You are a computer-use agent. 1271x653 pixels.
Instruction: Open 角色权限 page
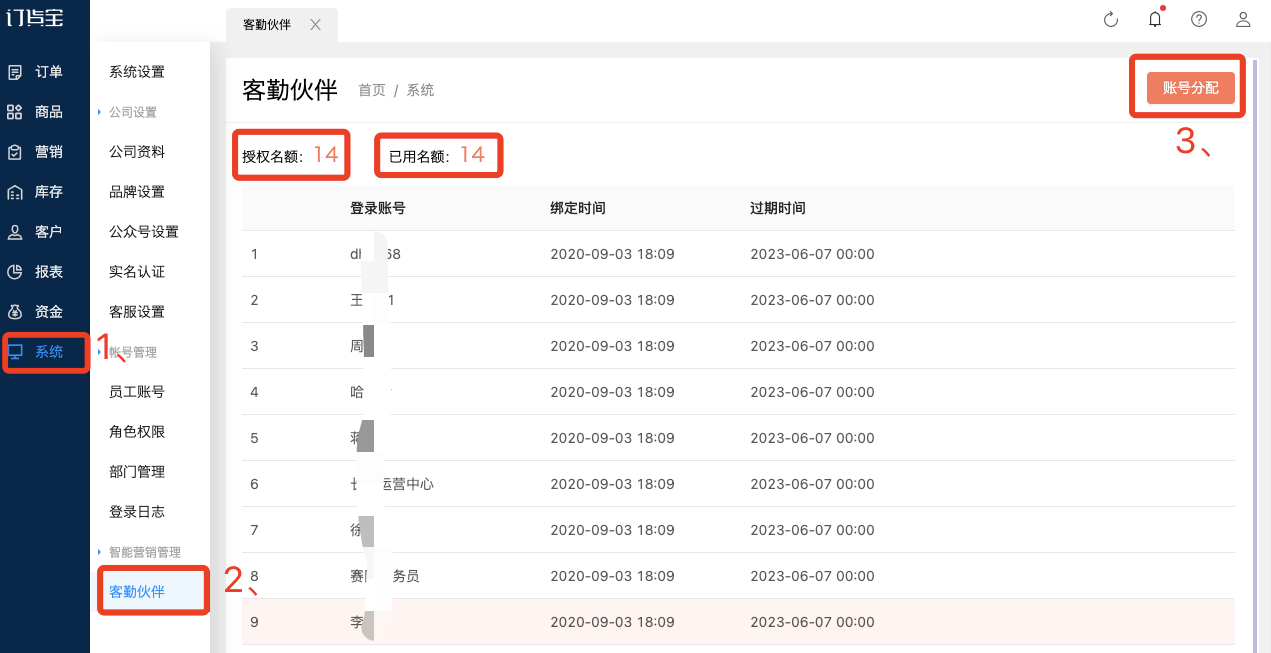pyautogui.click(x=137, y=432)
